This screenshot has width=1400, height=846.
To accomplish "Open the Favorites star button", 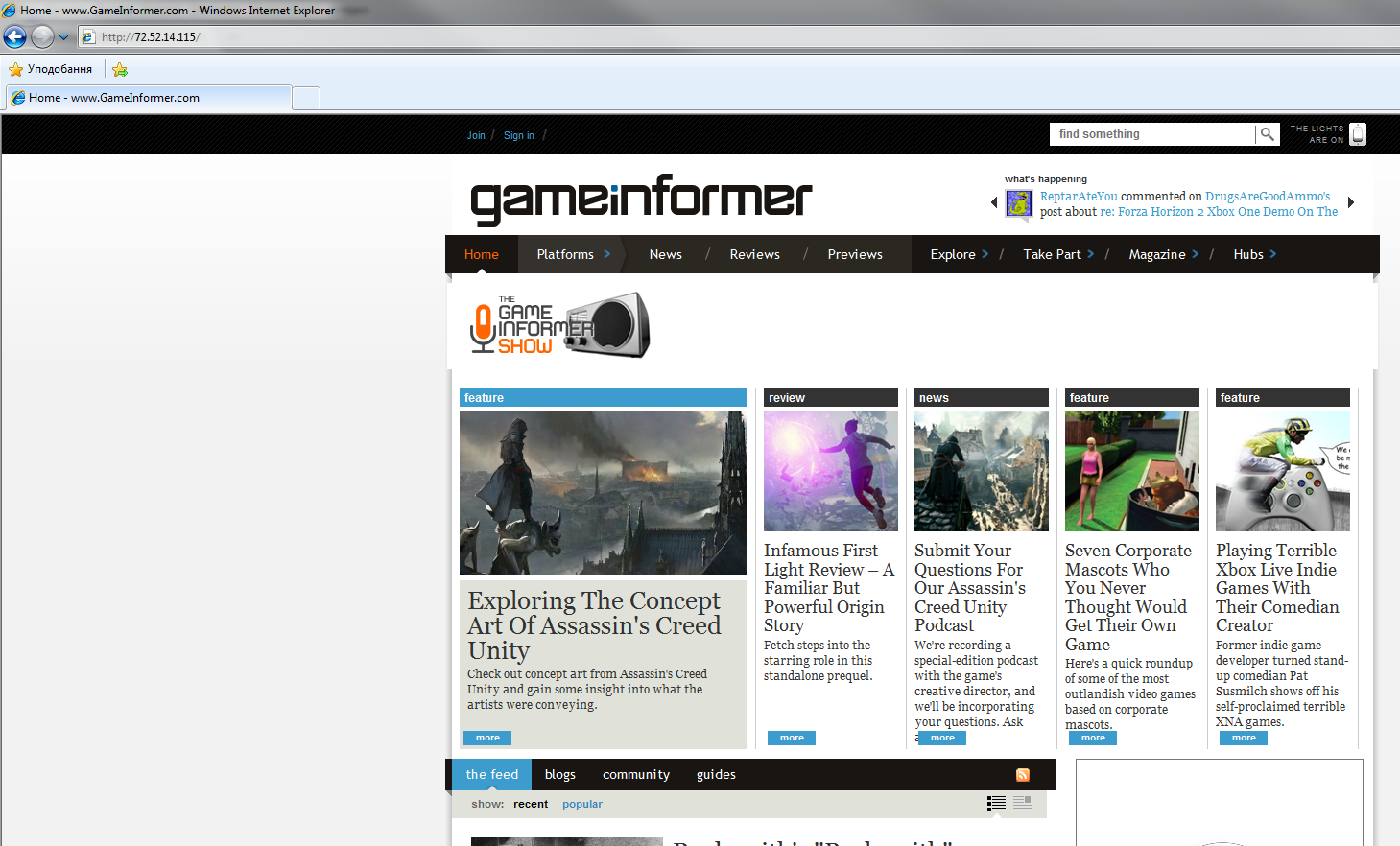I will 51,69.
